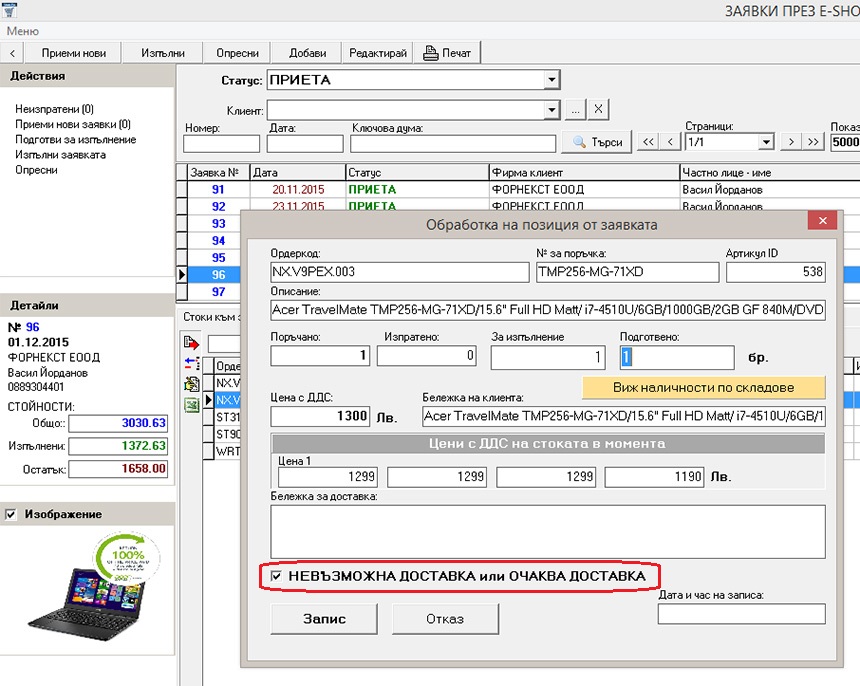Open the Статус dropdown showing ПРИЕТА
860x686 pixels.
click(552, 80)
